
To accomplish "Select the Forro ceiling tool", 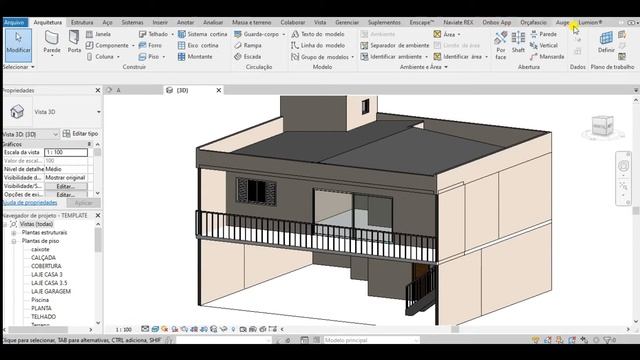I will click(x=151, y=45).
